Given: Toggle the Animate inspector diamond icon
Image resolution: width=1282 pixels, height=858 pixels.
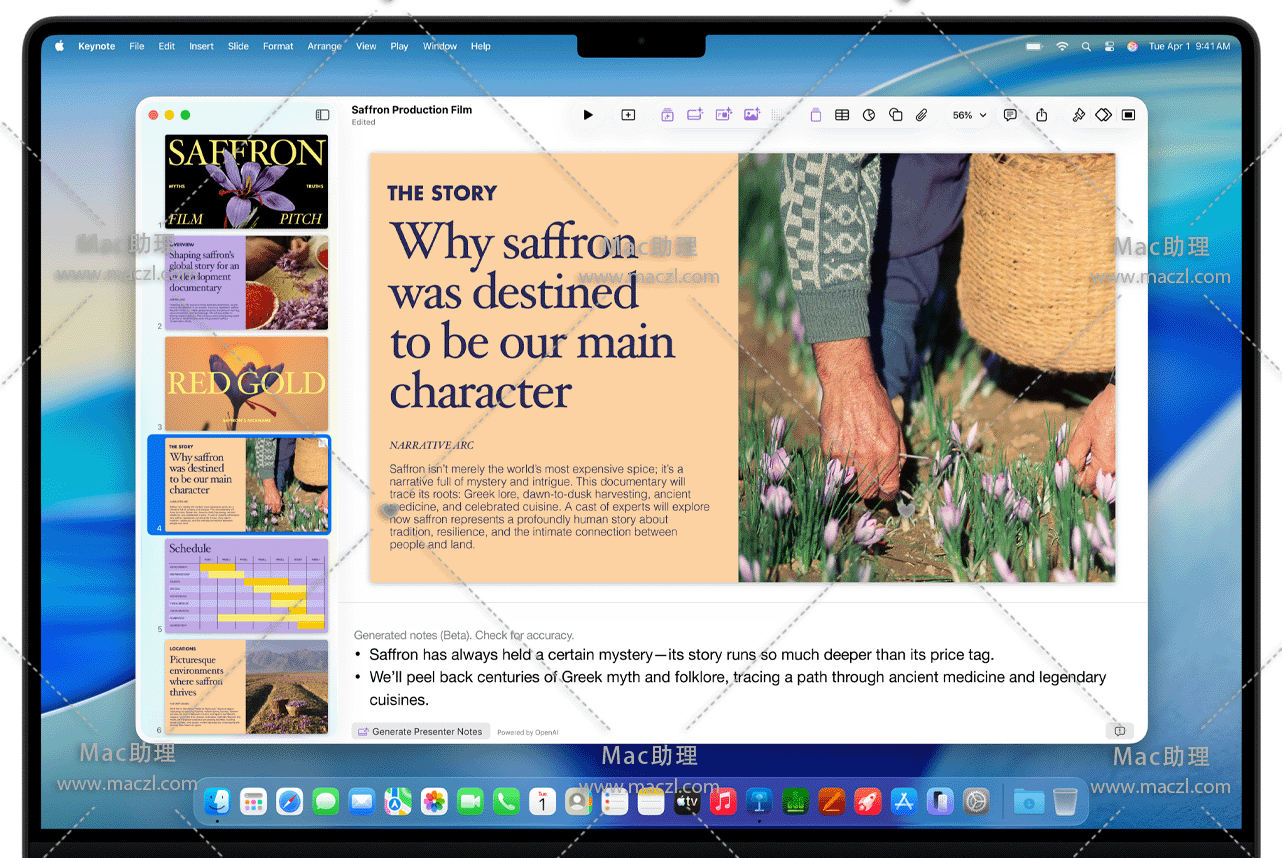Looking at the screenshot, I should click(x=1103, y=115).
